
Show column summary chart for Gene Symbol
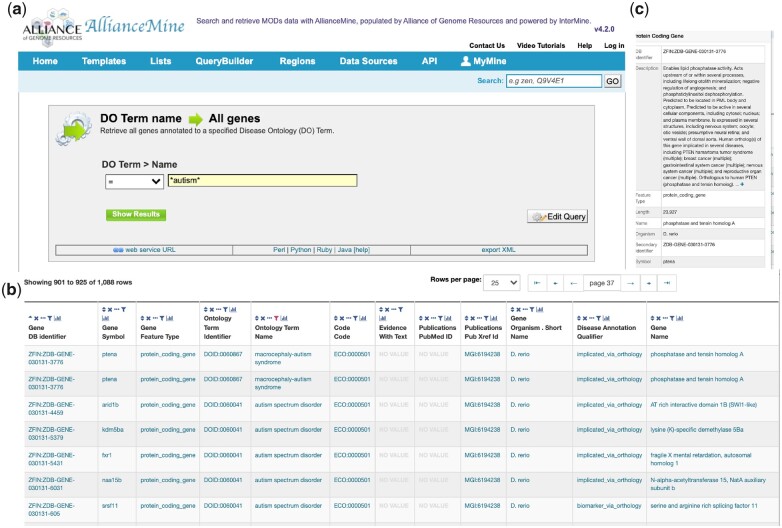pyautogui.click(x=105, y=318)
